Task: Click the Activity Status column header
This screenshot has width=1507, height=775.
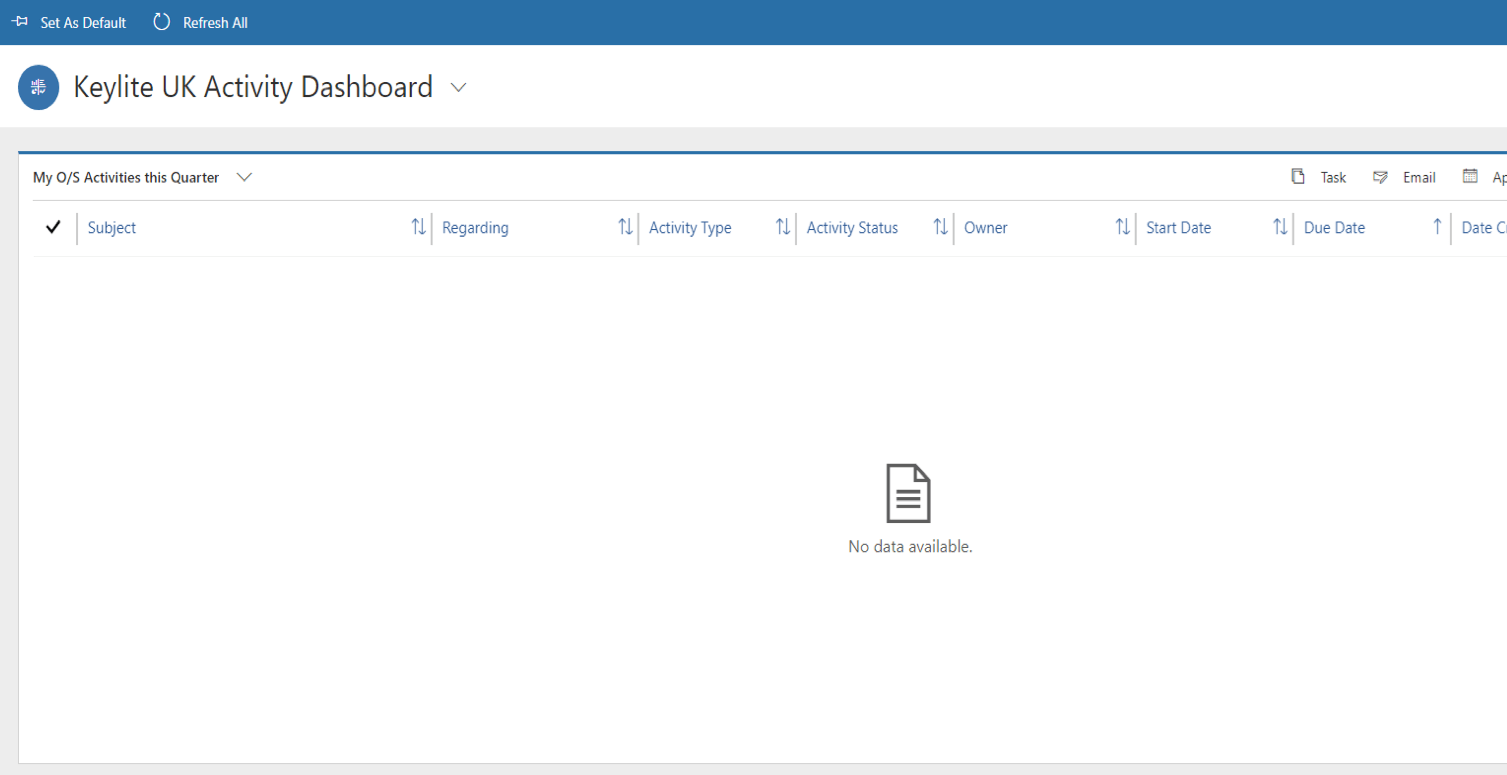Action: pyautogui.click(x=852, y=228)
